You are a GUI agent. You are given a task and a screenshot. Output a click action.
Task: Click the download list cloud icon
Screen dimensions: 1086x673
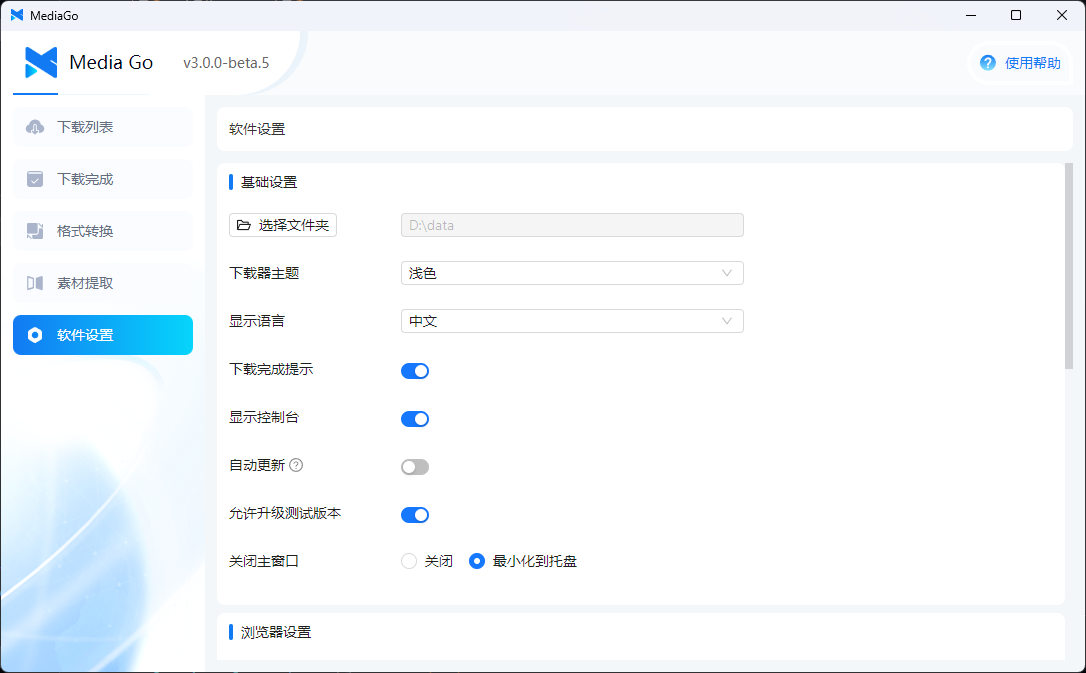(x=35, y=127)
